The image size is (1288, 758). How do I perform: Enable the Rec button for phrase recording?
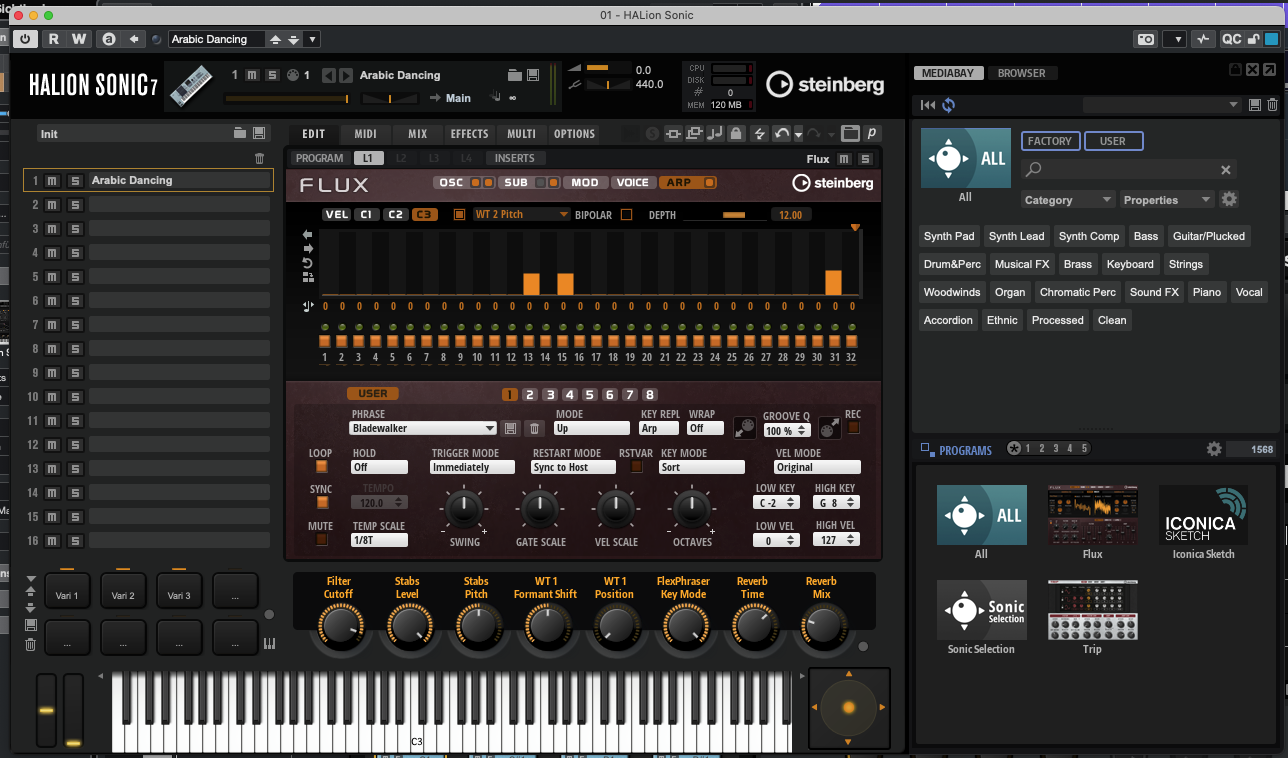(853, 428)
